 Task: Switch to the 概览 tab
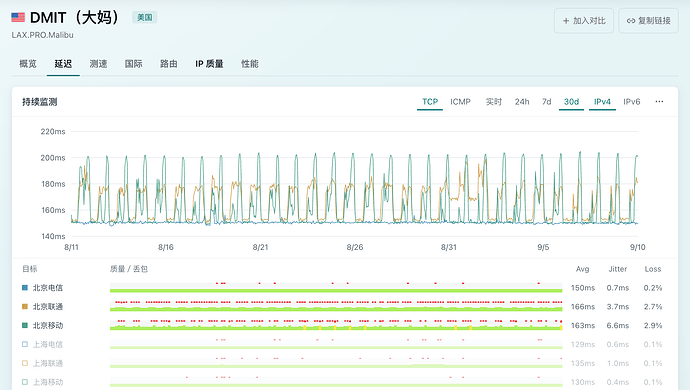click(28, 64)
